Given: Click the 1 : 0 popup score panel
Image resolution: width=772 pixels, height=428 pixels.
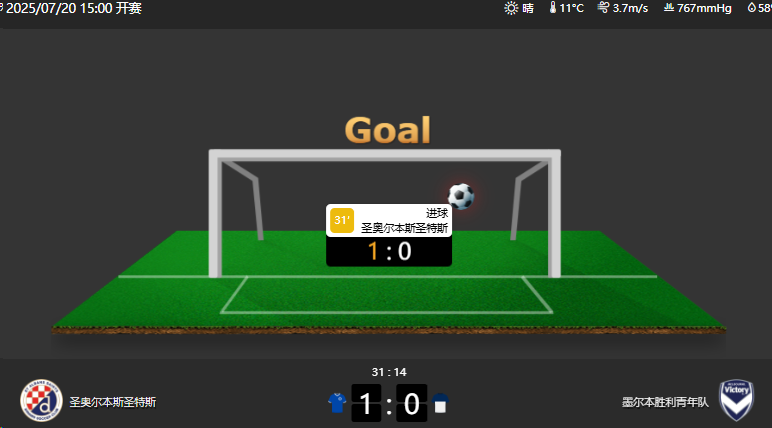Looking at the screenshot, I should coord(389,252).
